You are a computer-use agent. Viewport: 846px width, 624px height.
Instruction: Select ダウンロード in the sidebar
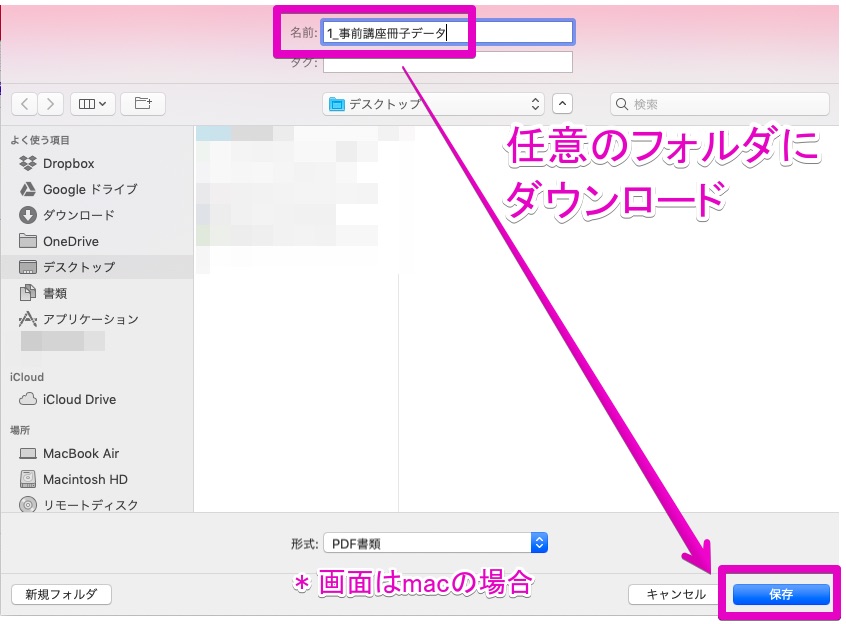click(x=97, y=215)
